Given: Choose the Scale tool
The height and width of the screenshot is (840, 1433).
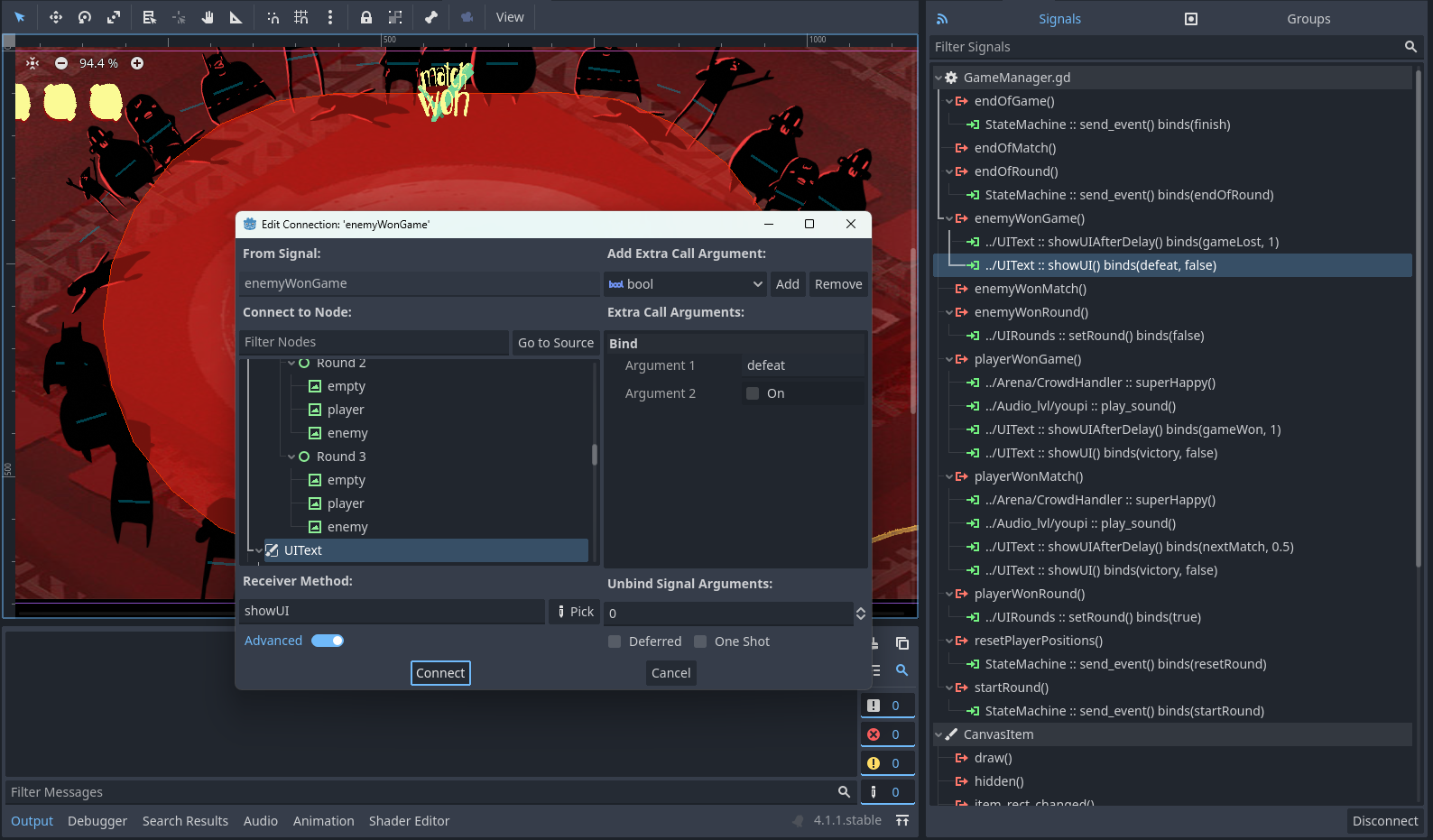Looking at the screenshot, I should [114, 17].
